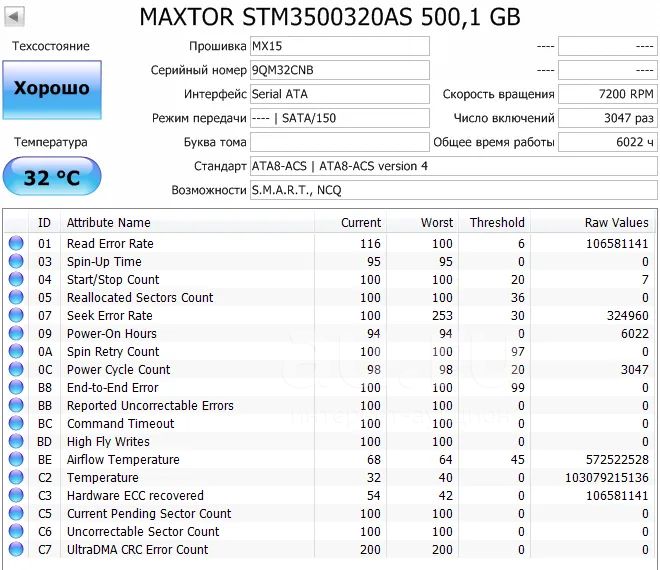Screen dimensions: 660x570
Task: Click status icon for Hardware ECC recovered
Action: click(x=16, y=495)
